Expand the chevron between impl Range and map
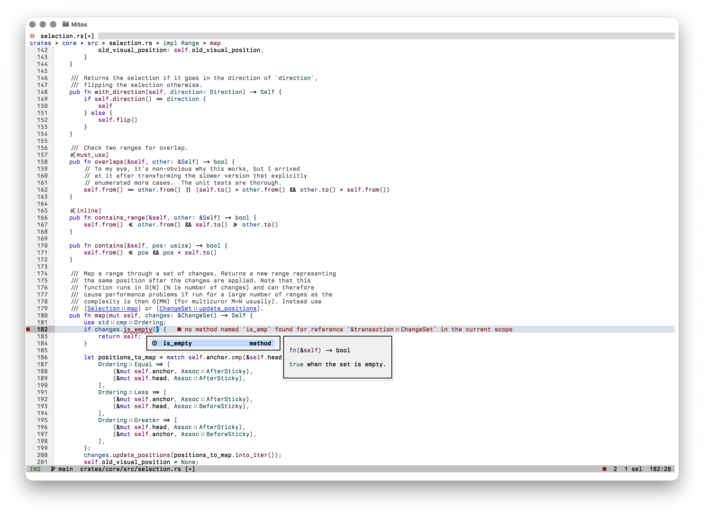The height and width of the screenshot is (514, 704). coord(204,43)
